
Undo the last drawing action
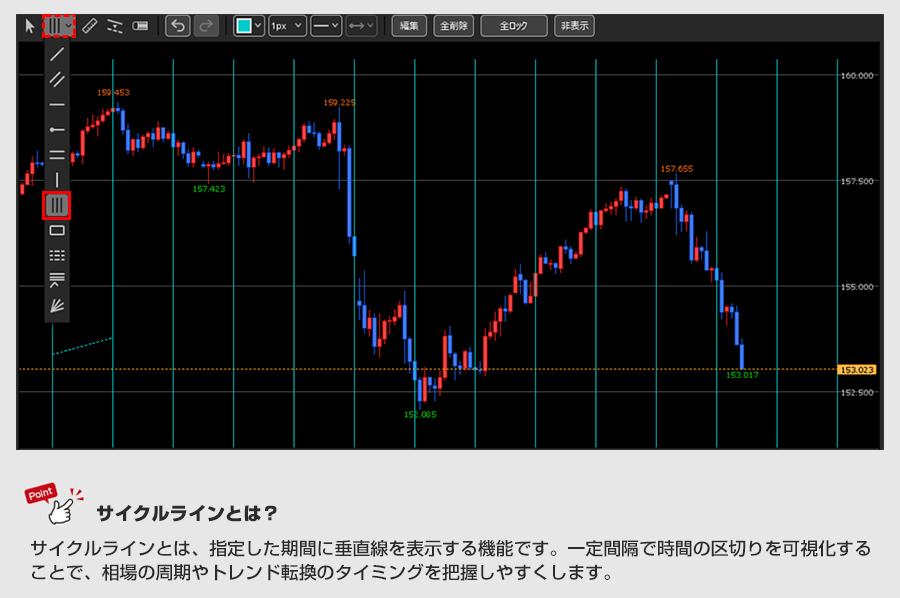178,26
